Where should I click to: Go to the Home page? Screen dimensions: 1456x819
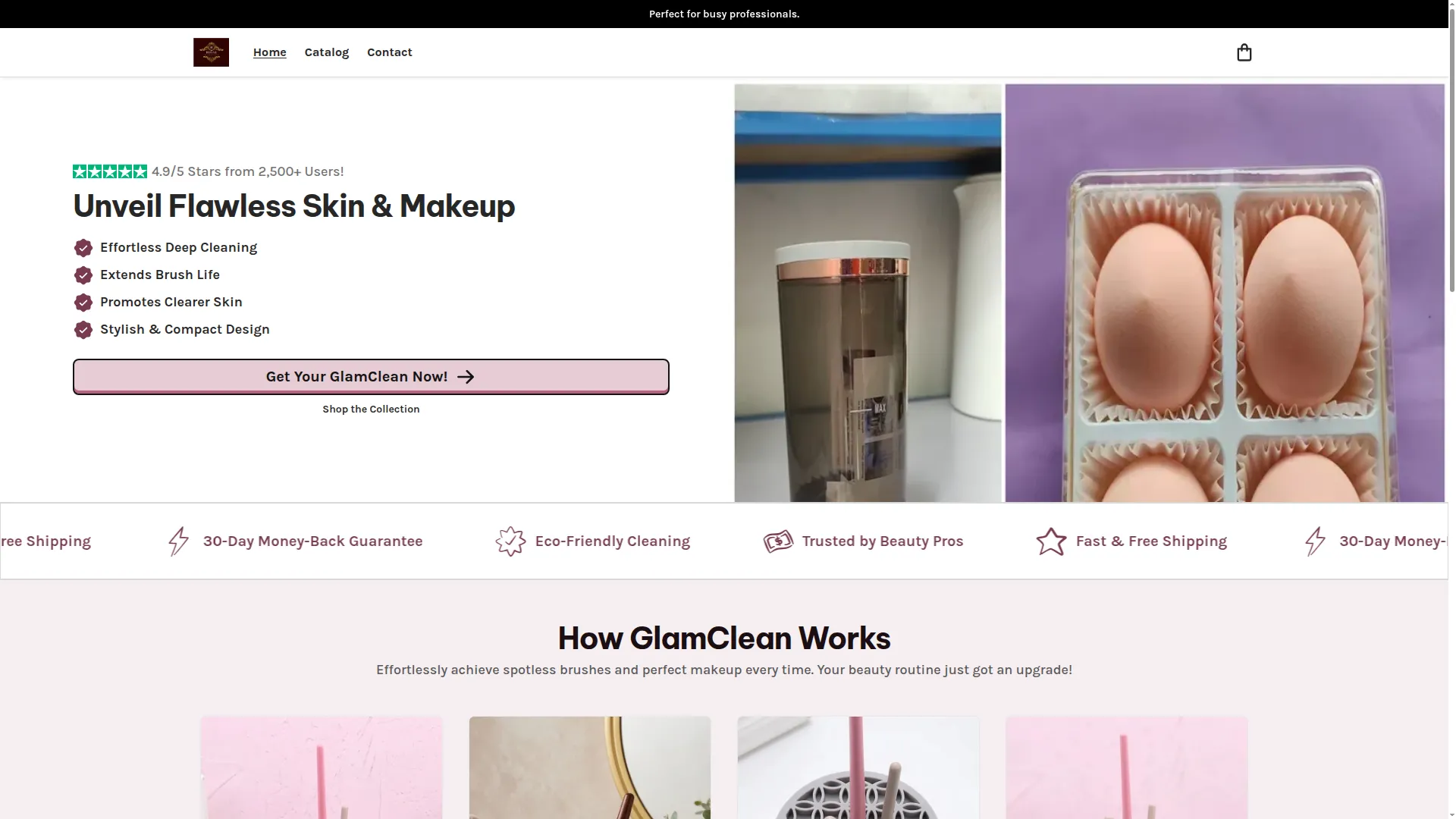(x=270, y=52)
